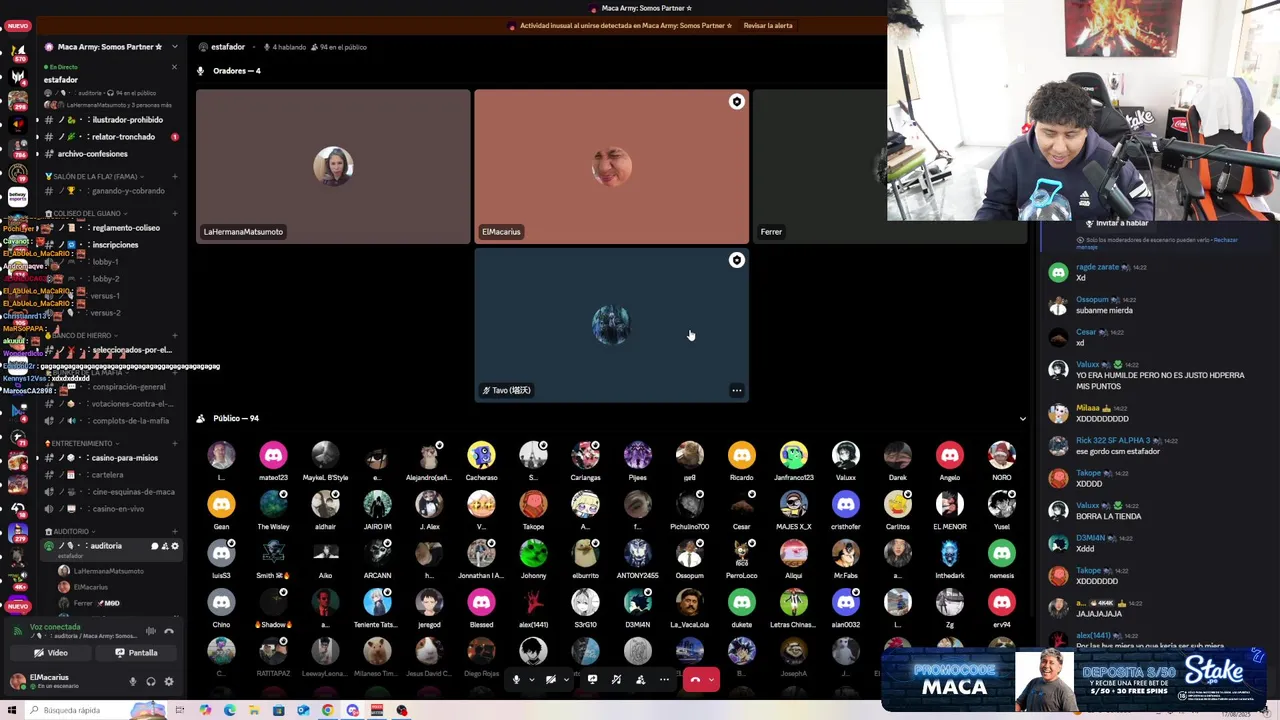This screenshot has width=1280, height=720.
Task: Edit auditoria channel settings gear
Action: point(175,546)
